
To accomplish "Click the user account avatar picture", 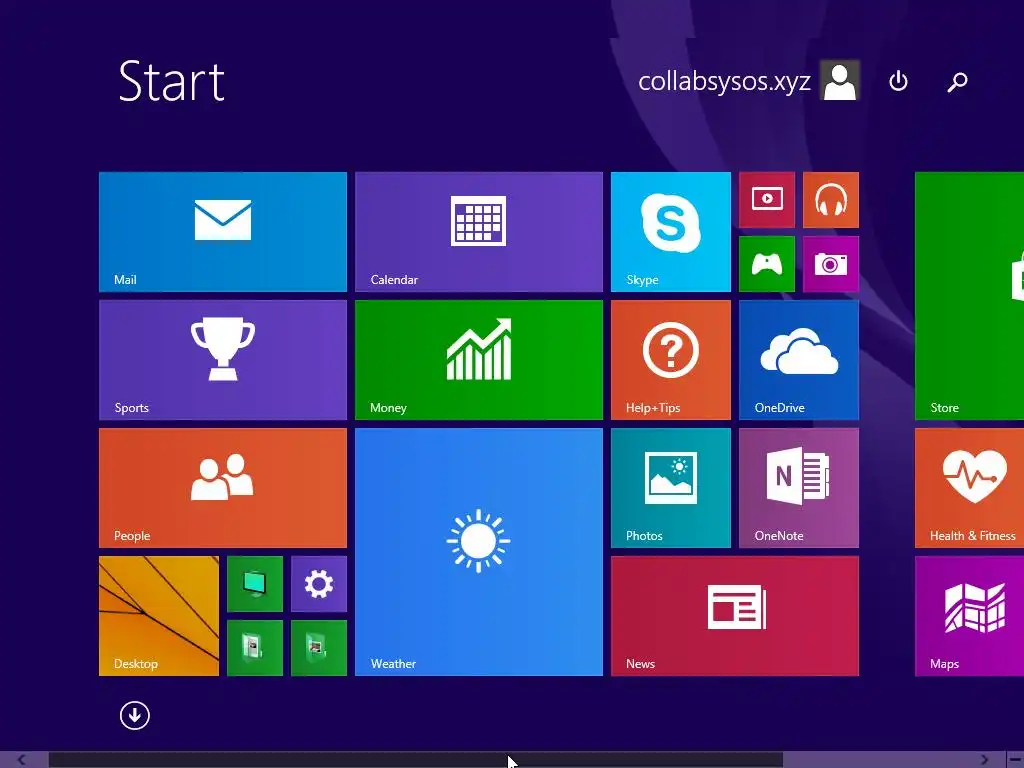I will tap(840, 80).
